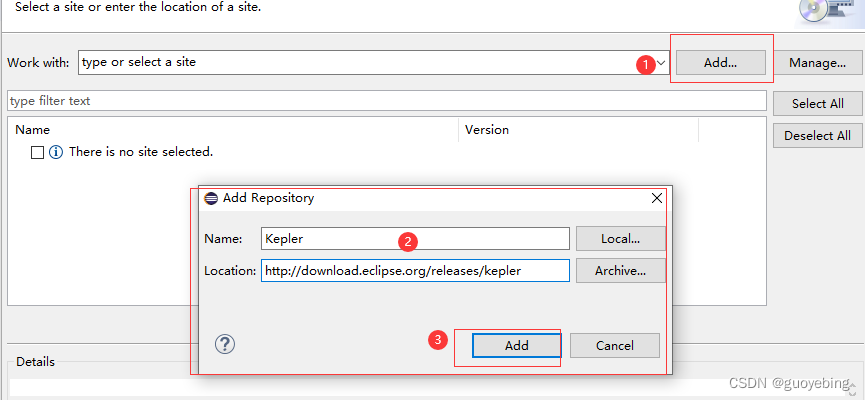Click the Eclipse icon in Add Repository title

tap(211, 198)
